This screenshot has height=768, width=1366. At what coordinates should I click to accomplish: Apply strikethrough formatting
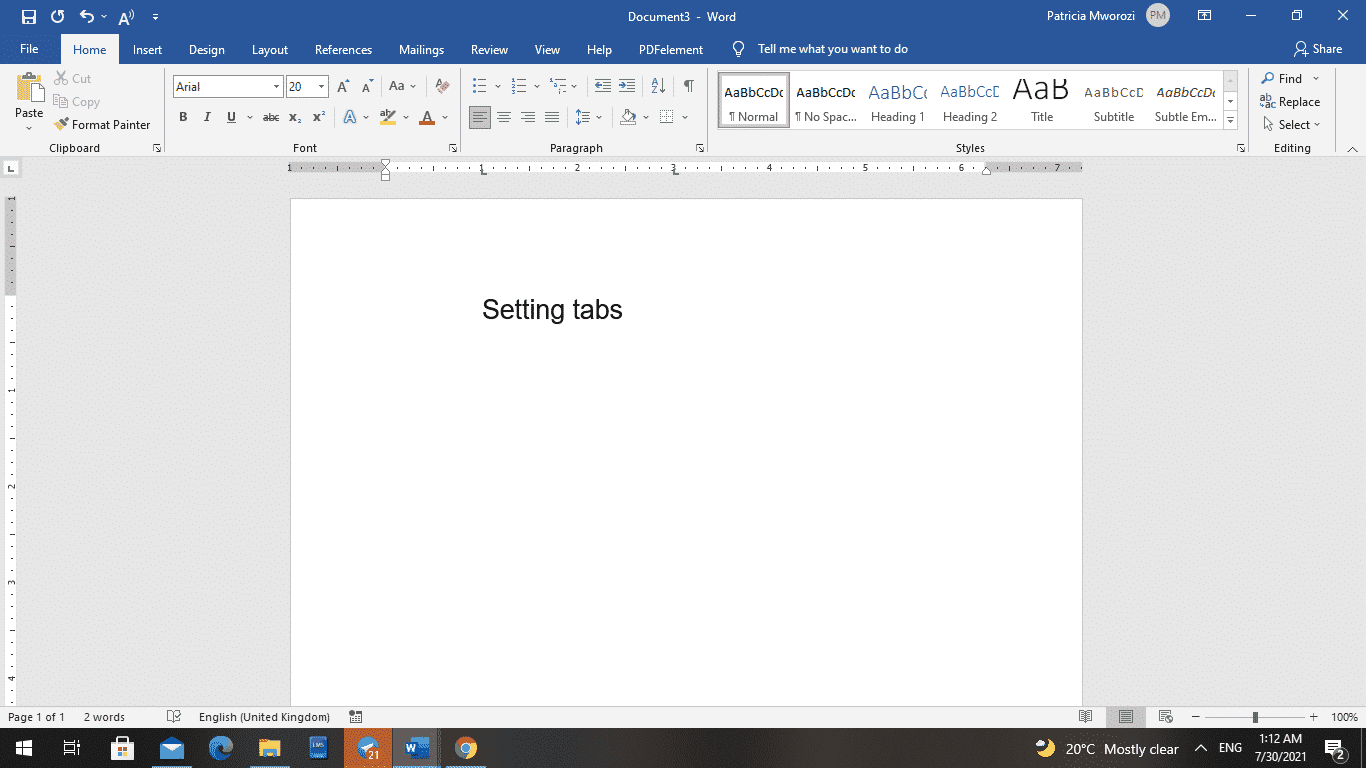coord(270,117)
